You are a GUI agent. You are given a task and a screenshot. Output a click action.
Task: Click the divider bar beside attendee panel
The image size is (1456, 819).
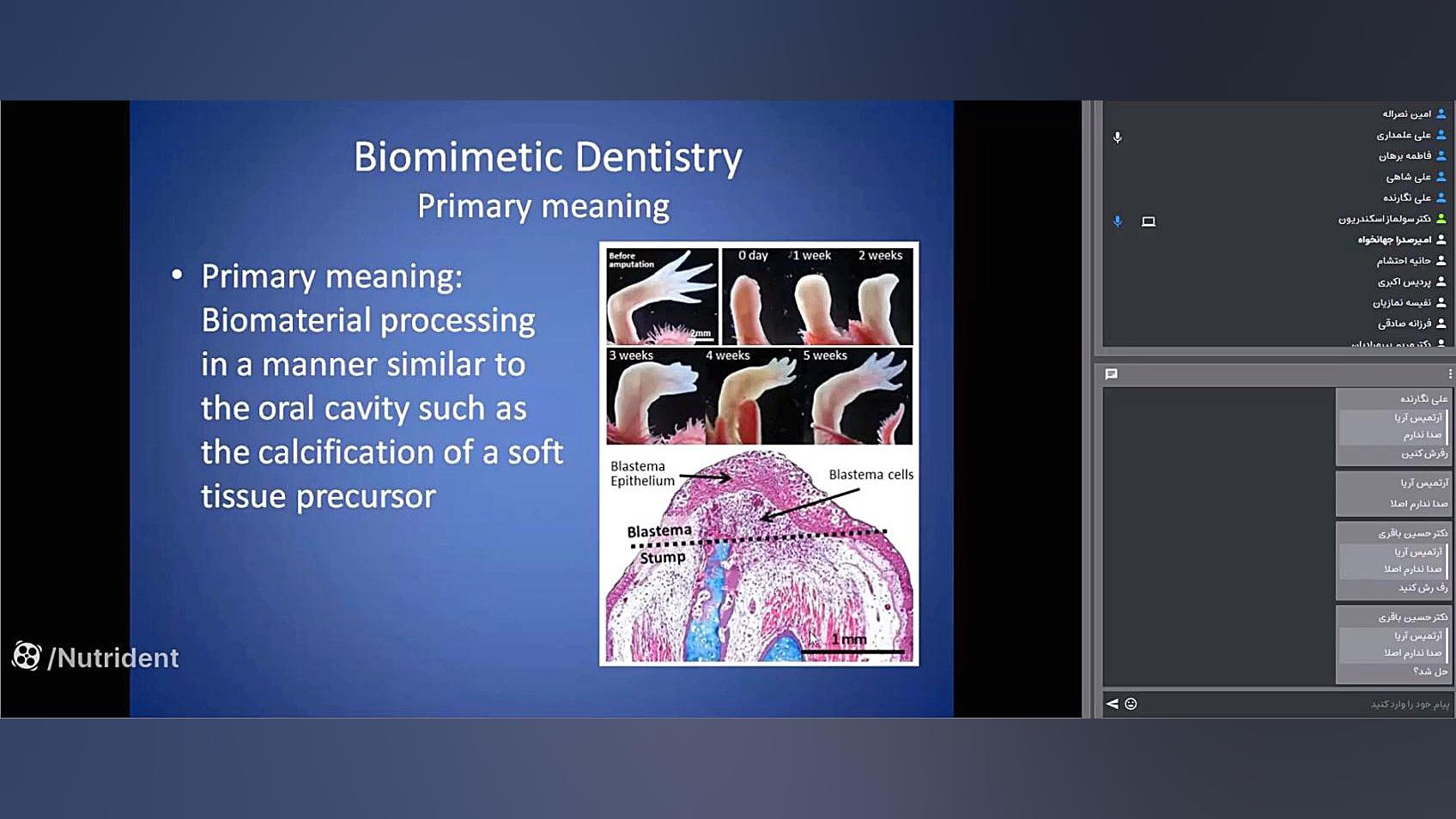[x=1087, y=409]
